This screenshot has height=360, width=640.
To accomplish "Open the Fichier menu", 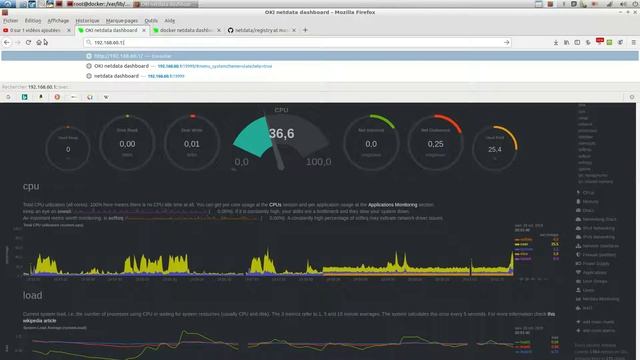I will point(11,20).
